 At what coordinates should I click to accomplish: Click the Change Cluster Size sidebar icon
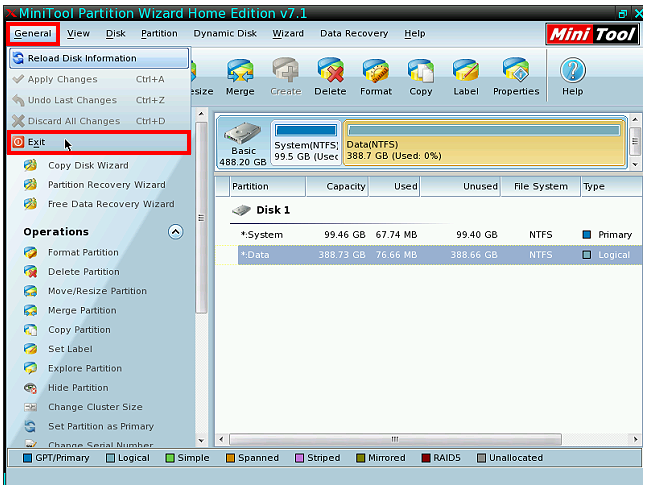30,407
